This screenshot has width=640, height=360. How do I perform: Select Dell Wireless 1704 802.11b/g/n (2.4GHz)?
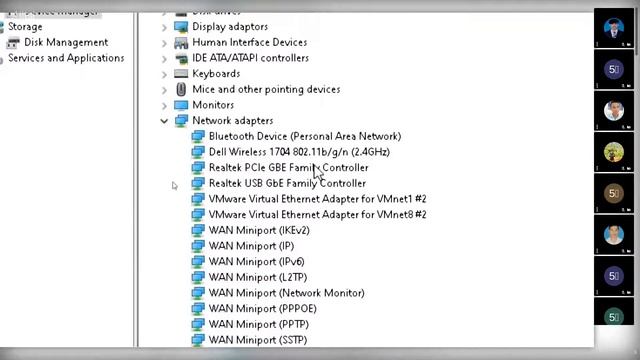299,152
